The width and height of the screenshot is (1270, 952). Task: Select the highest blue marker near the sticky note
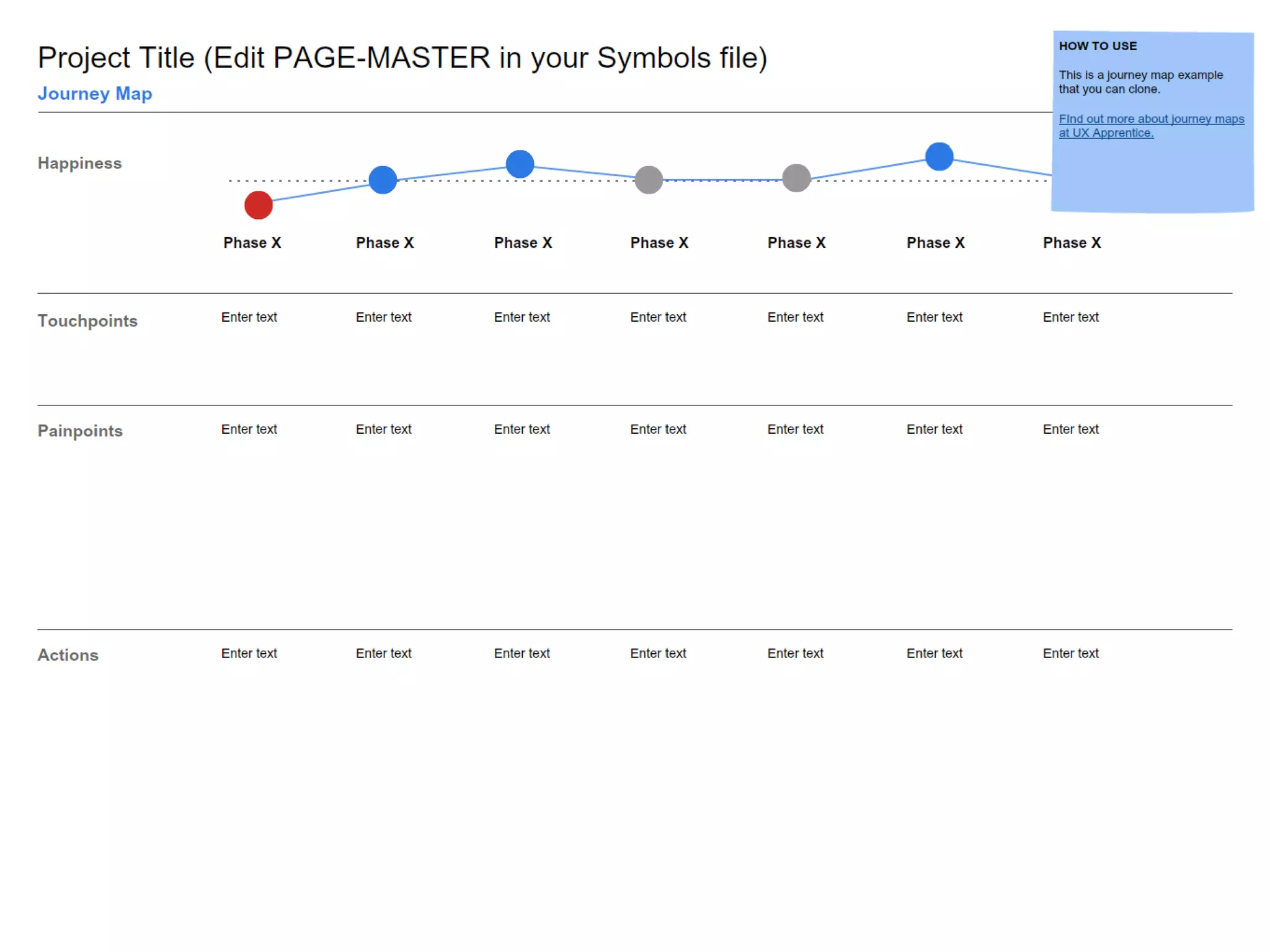[x=939, y=156]
